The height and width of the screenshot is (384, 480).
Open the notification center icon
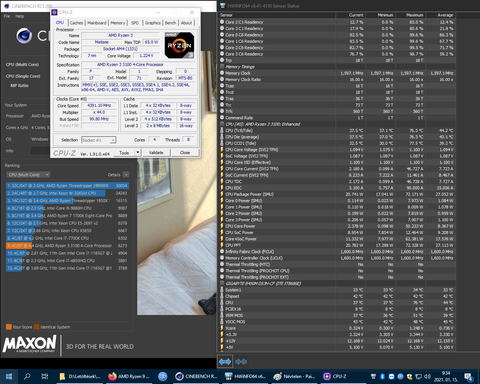pyautogui.click(x=468, y=377)
